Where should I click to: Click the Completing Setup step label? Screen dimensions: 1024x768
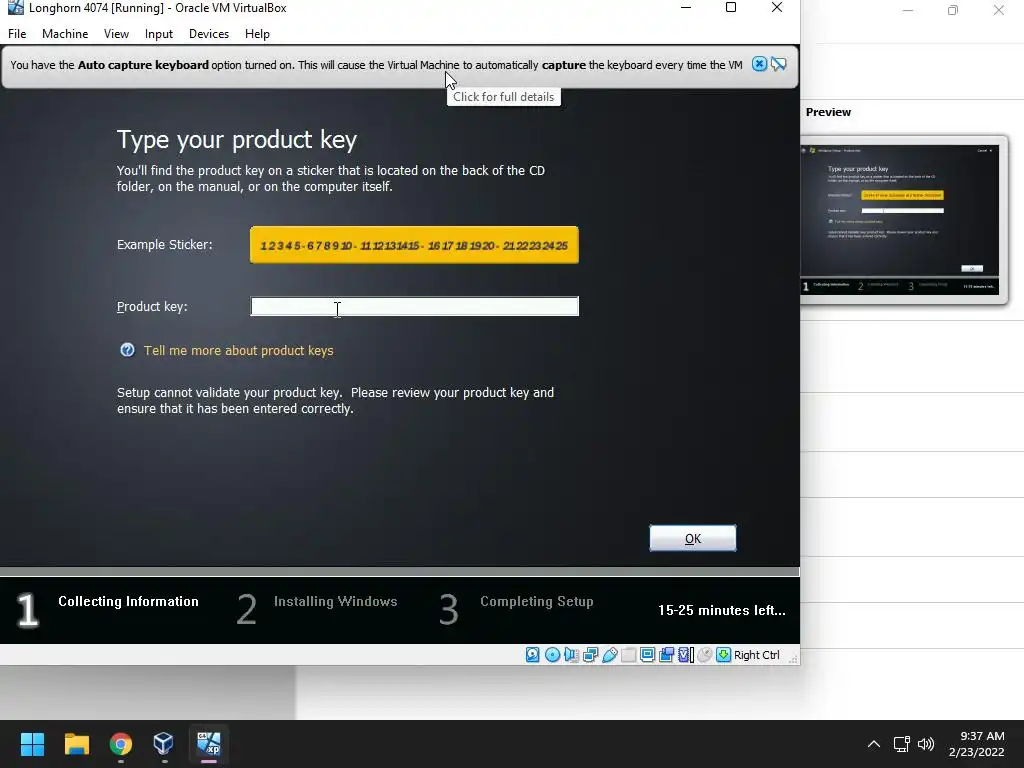click(x=537, y=601)
